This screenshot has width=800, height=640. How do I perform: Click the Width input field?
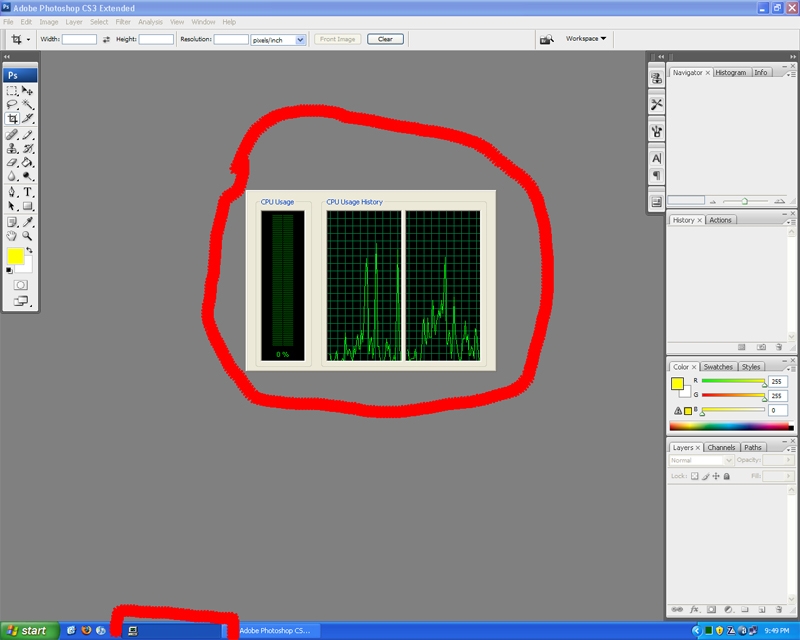(x=80, y=39)
